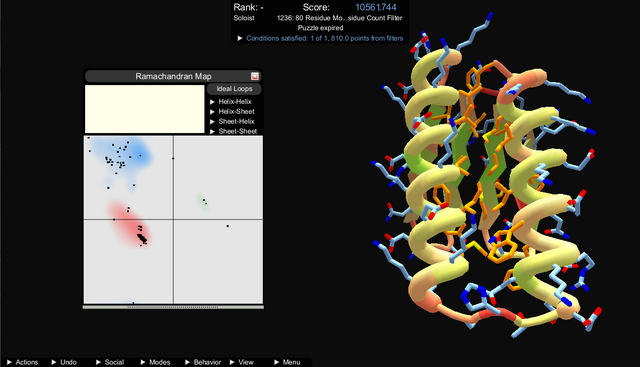The image size is (640, 367).
Task: Click the Ideal Loops button
Action: (234, 89)
